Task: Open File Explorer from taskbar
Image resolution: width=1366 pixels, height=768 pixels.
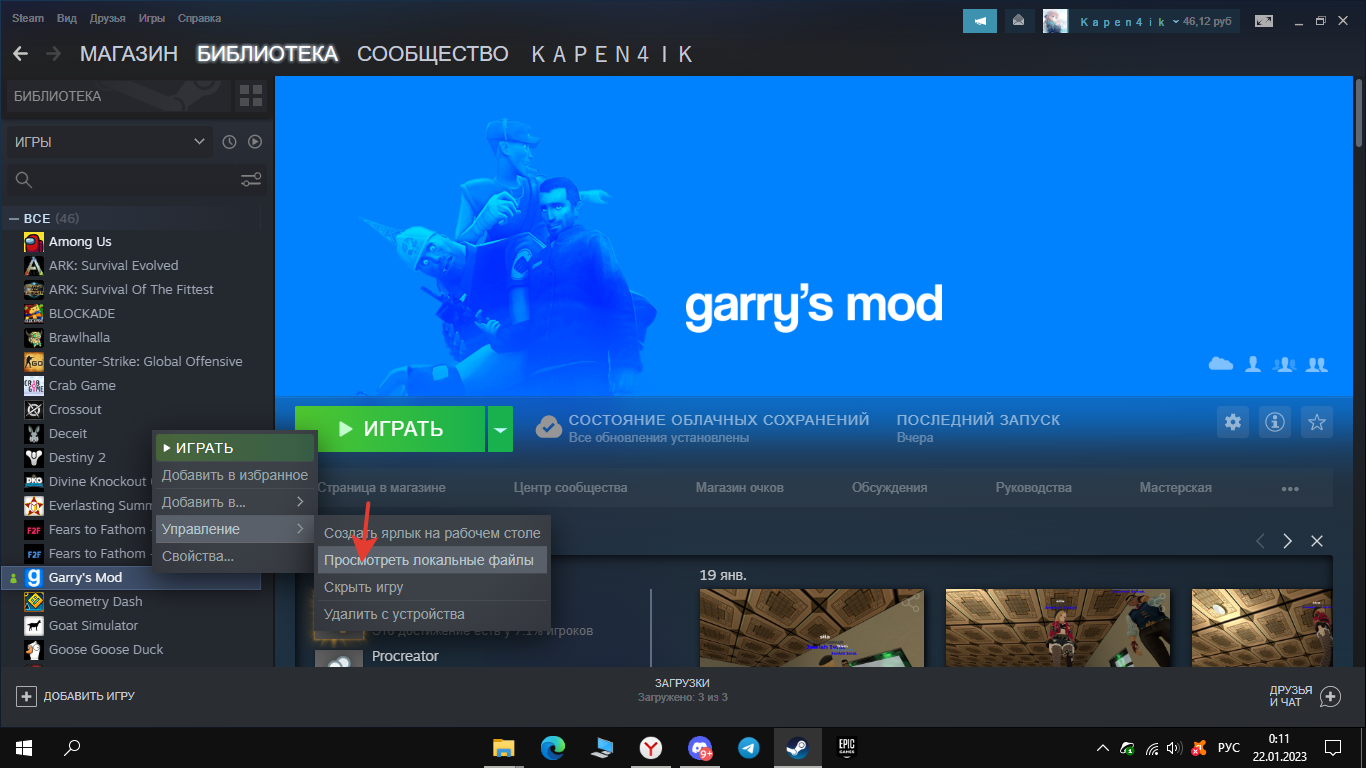Action: click(504, 747)
